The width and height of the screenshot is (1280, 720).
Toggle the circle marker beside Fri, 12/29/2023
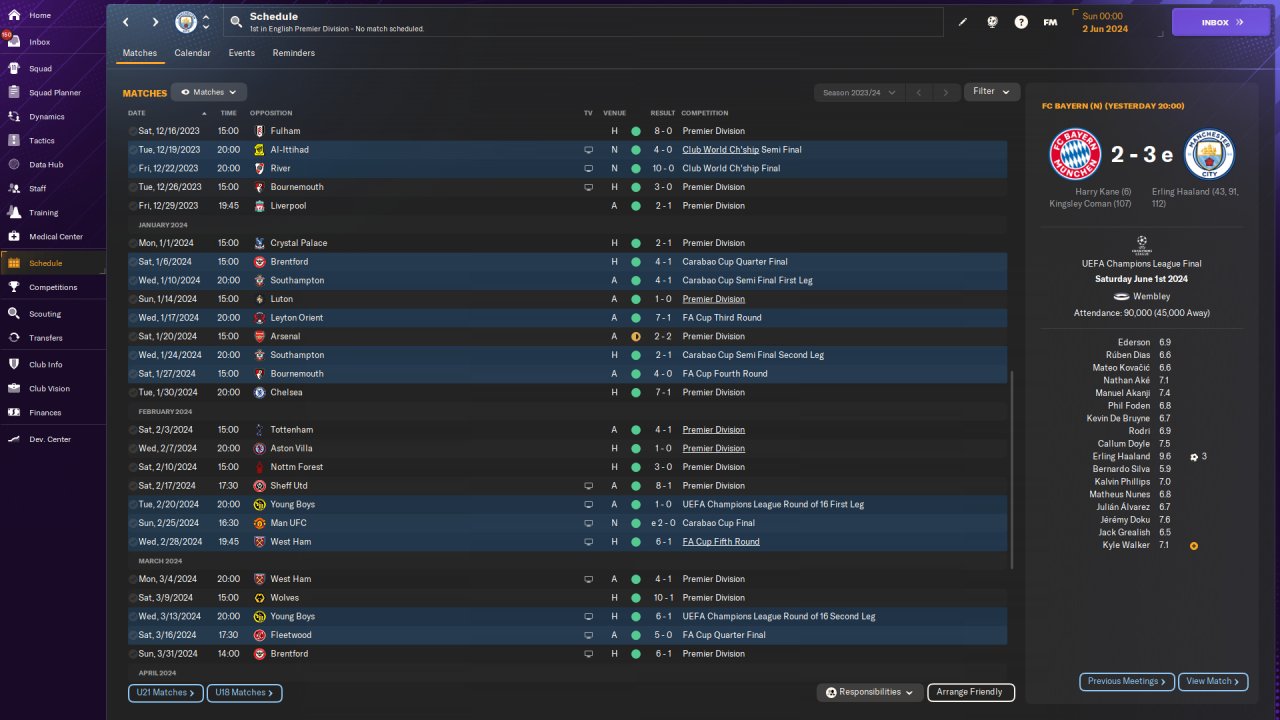click(133, 206)
